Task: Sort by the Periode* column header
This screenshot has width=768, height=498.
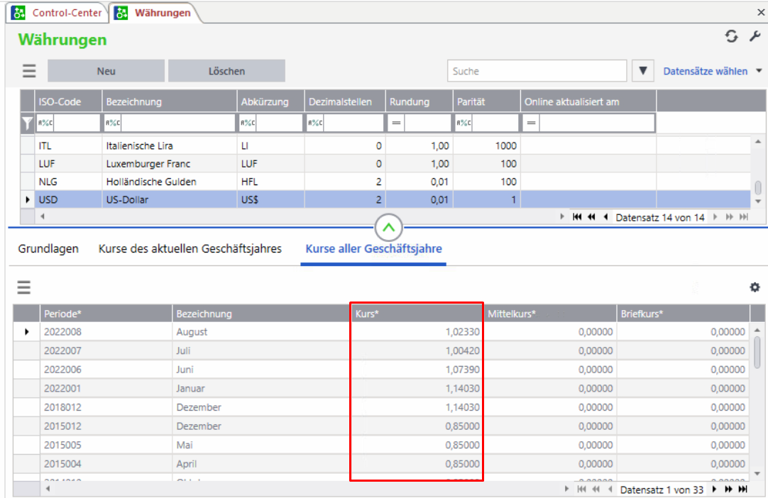Action: 105,314
